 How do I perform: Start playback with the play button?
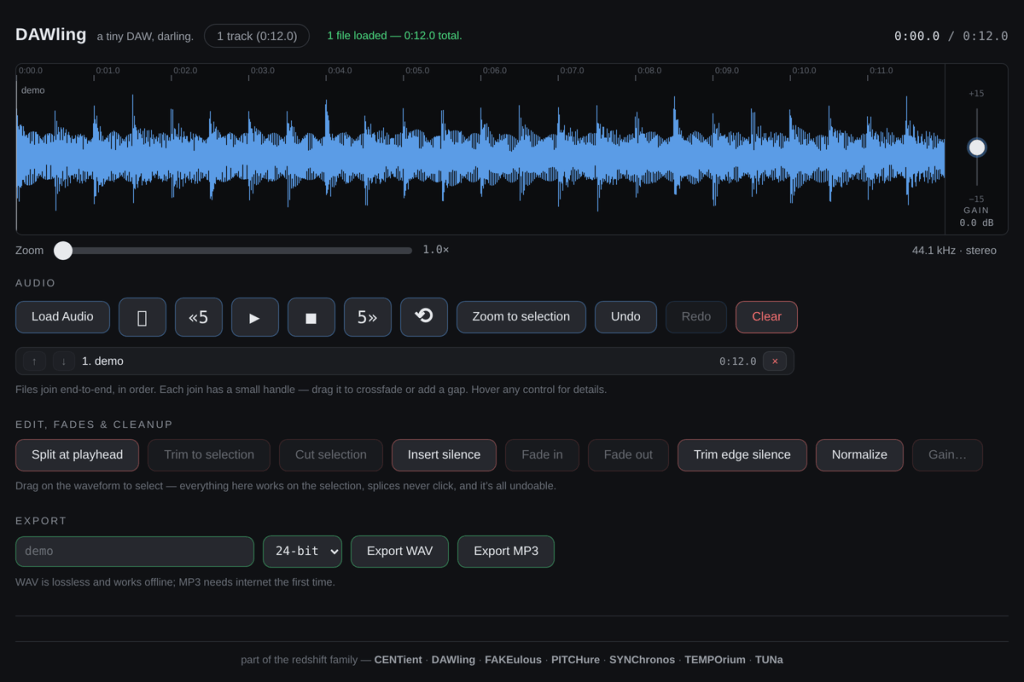coord(255,317)
